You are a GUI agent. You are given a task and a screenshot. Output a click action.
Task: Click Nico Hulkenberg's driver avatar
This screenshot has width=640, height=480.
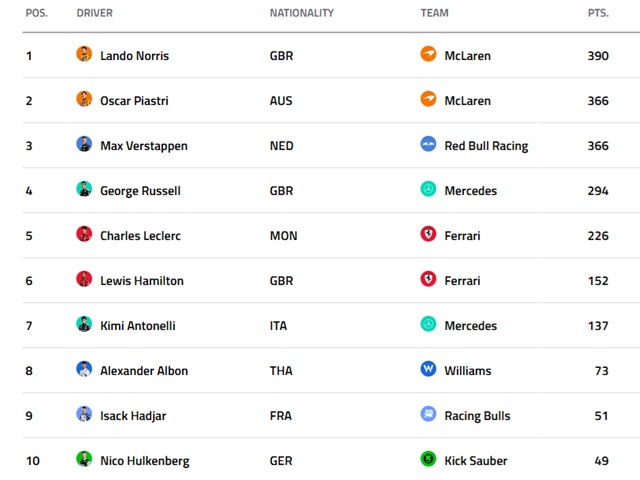[84, 459]
